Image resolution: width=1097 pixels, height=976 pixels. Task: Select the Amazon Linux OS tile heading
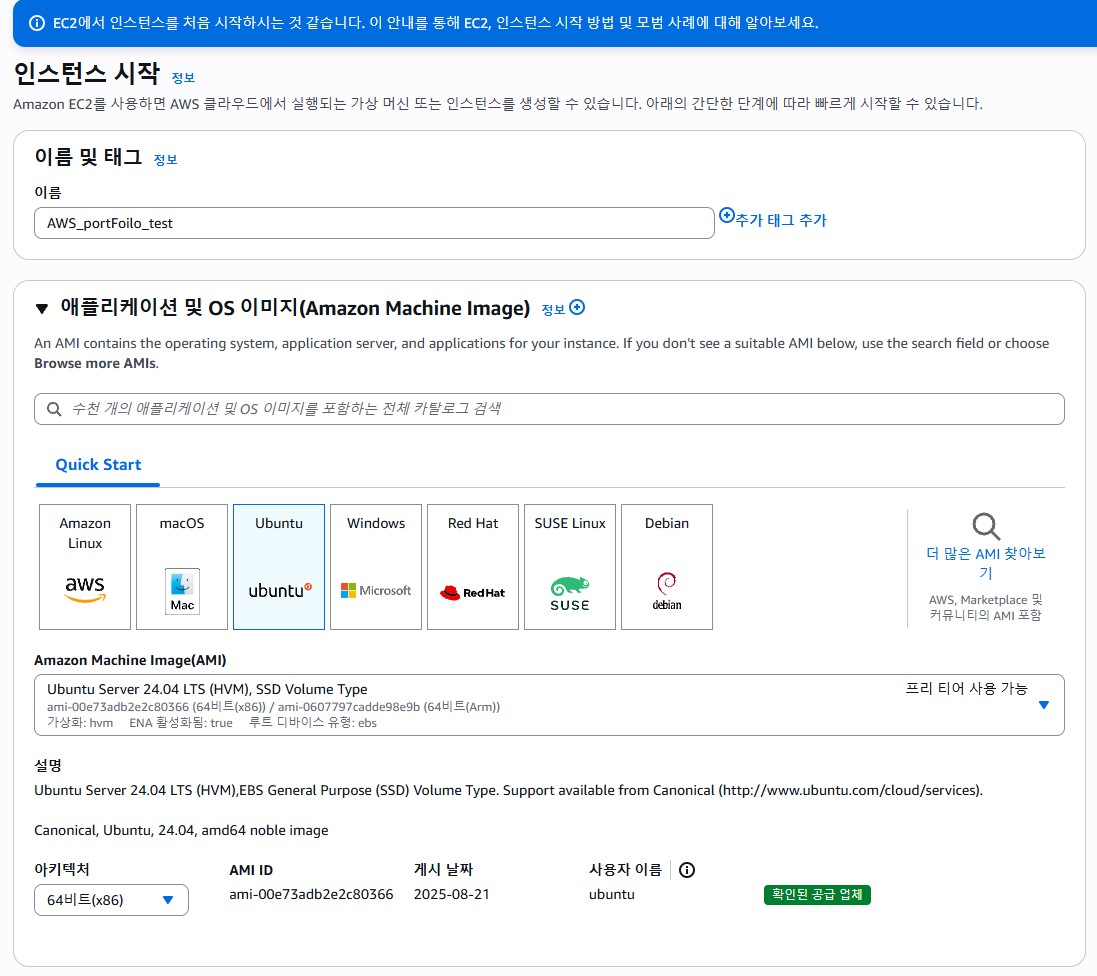pyautogui.click(x=85, y=533)
